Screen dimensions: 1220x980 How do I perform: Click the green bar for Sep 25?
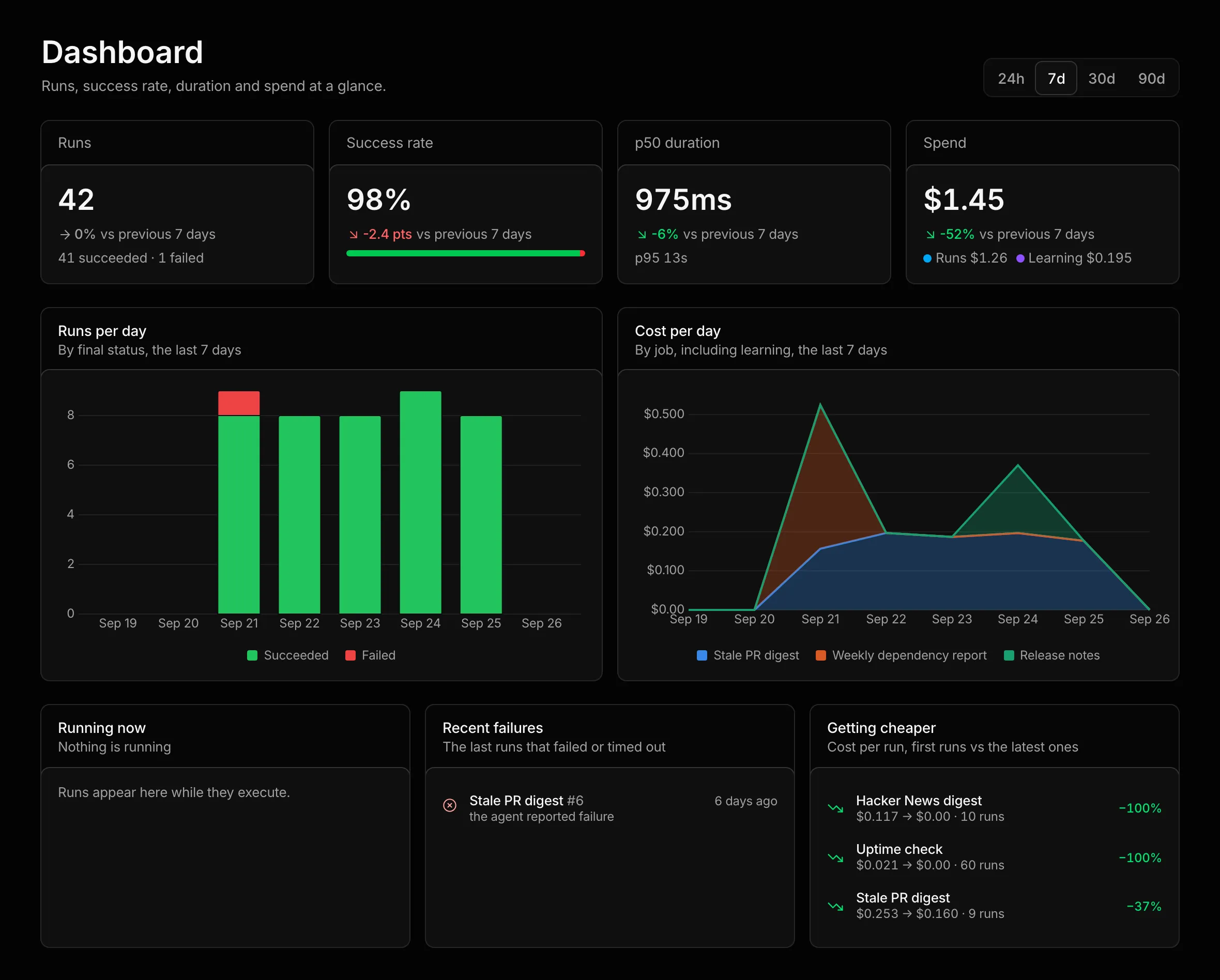481,515
